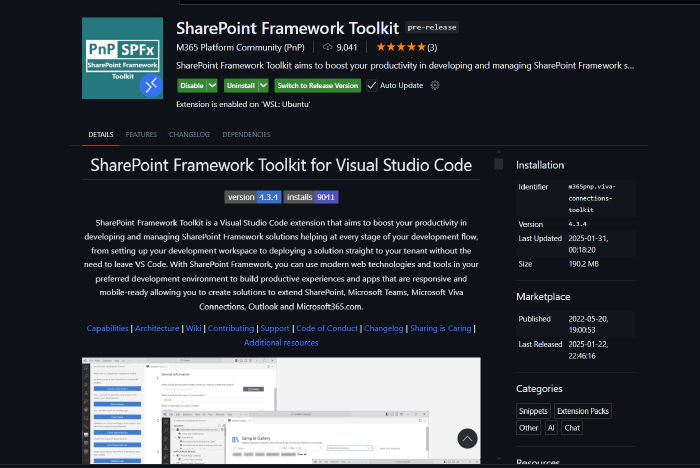Viewport: 700px width, 468px height.
Task: Click the installs 9011 badge
Action: pos(311,197)
